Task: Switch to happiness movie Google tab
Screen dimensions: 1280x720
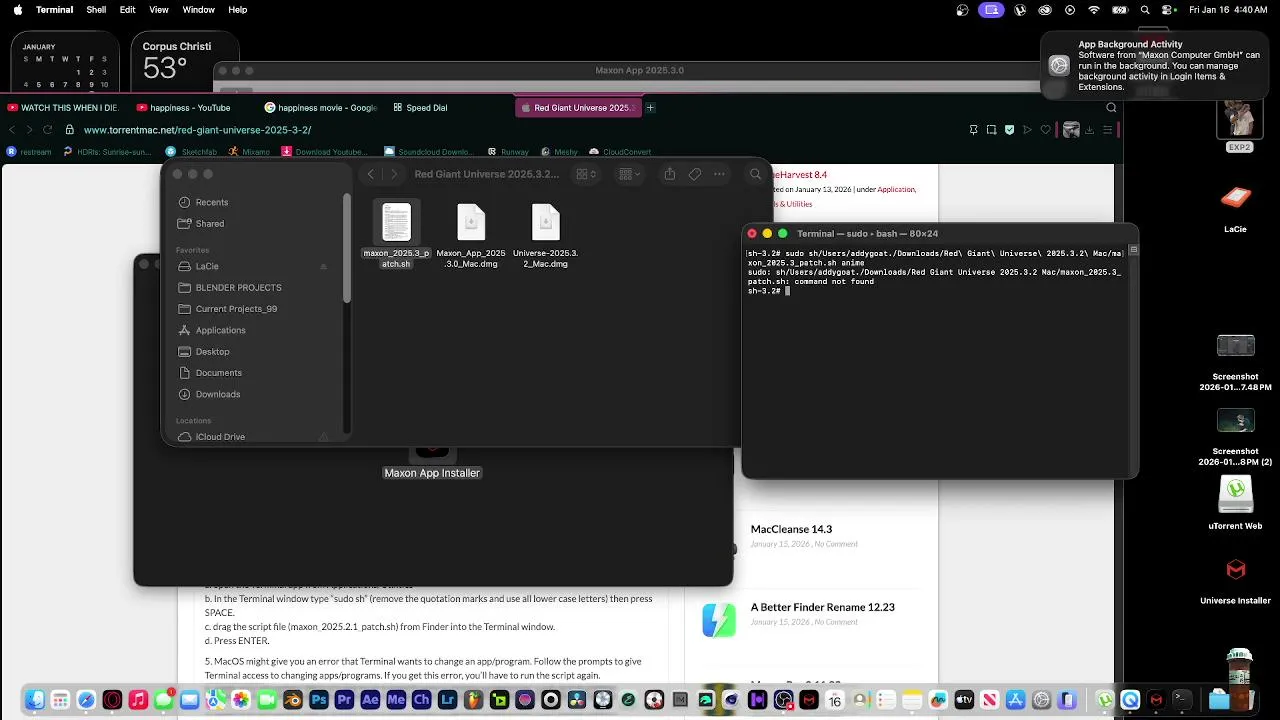Action: (x=320, y=107)
